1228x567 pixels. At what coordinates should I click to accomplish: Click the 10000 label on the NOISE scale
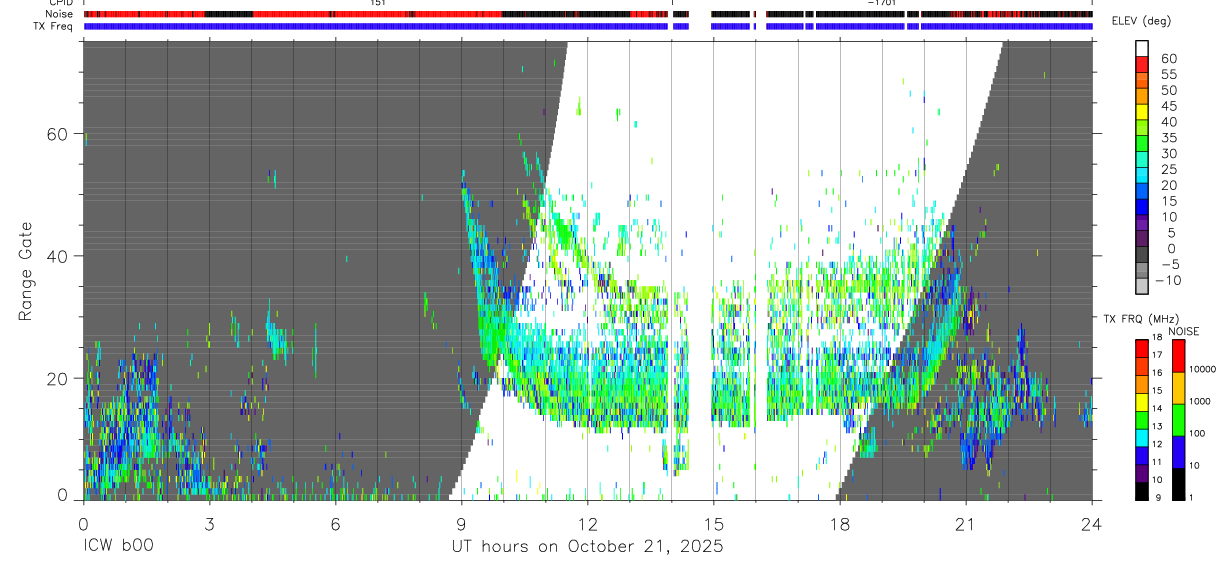pos(1202,369)
